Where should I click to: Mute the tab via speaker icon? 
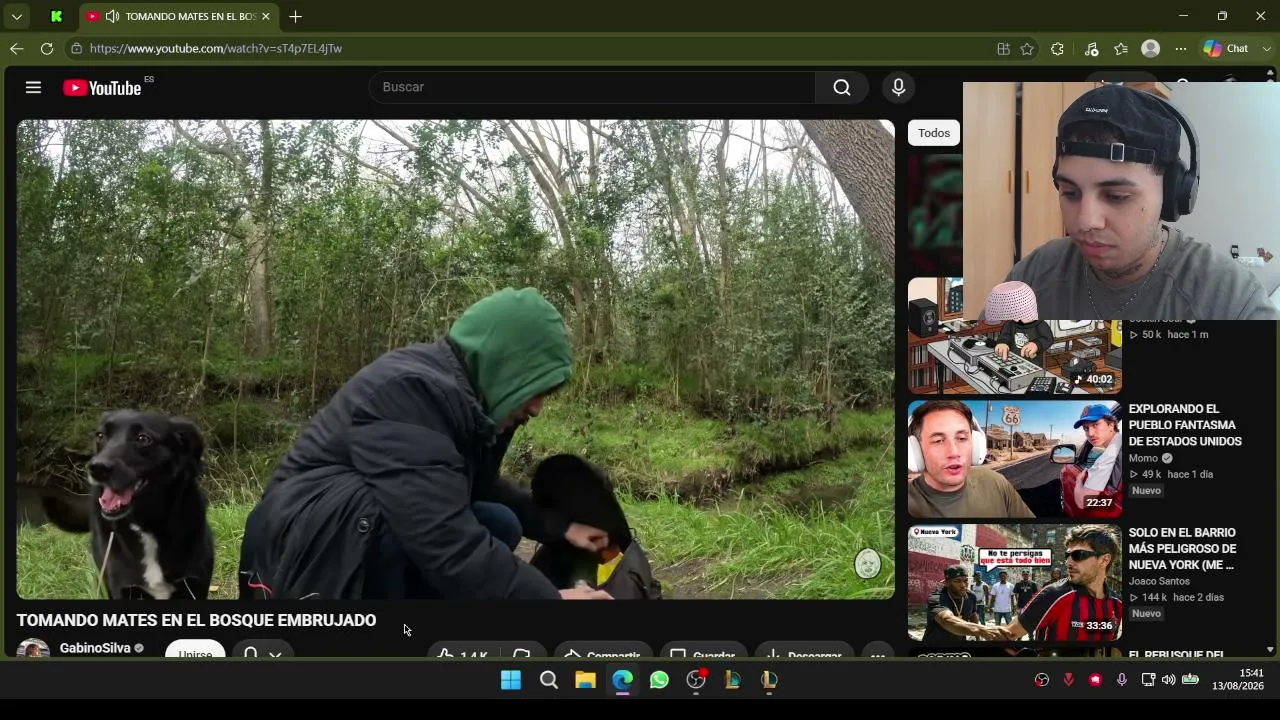click(112, 16)
